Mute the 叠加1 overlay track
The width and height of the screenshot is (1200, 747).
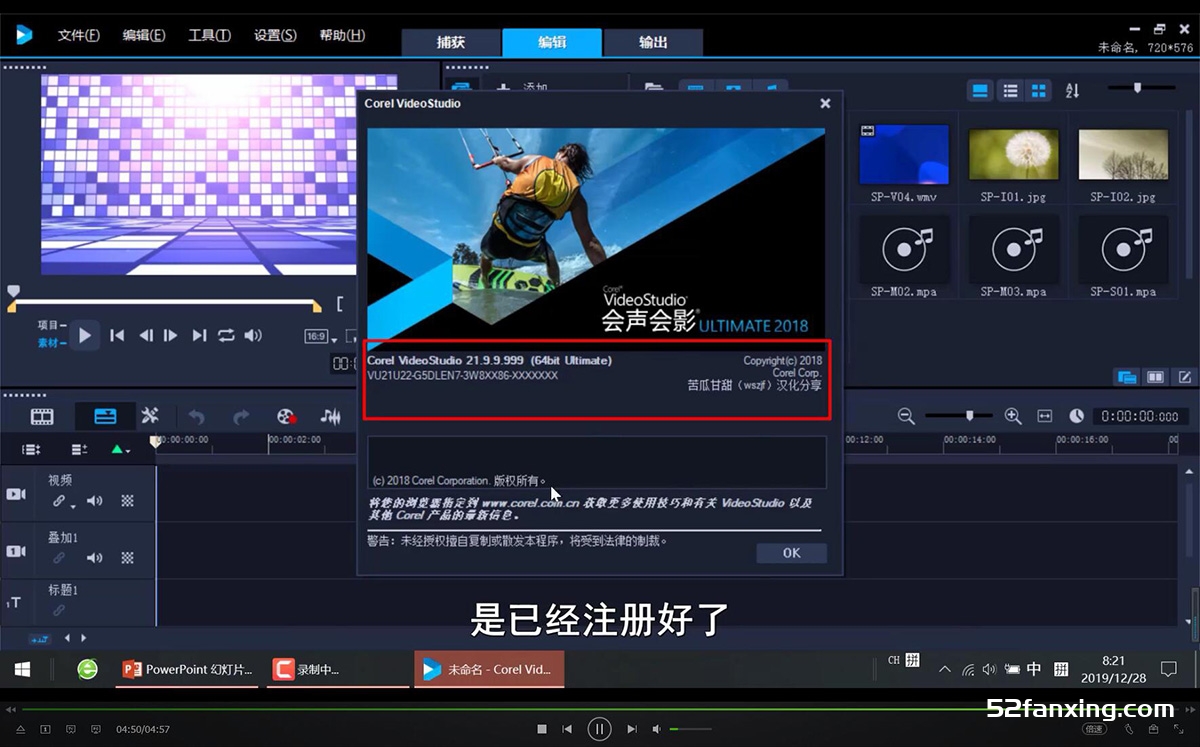(x=95, y=558)
